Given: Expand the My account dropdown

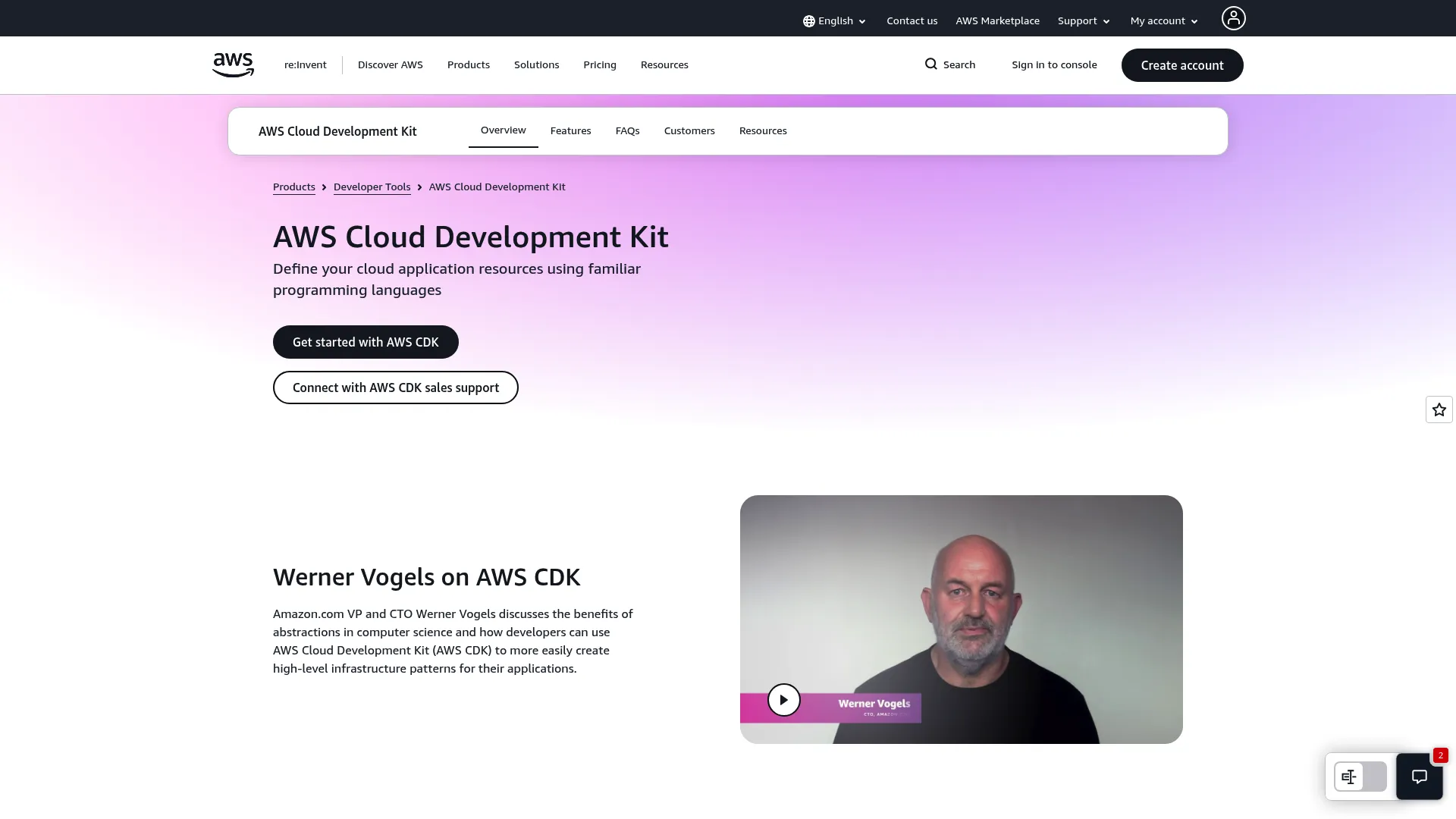Looking at the screenshot, I should [1164, 21].
